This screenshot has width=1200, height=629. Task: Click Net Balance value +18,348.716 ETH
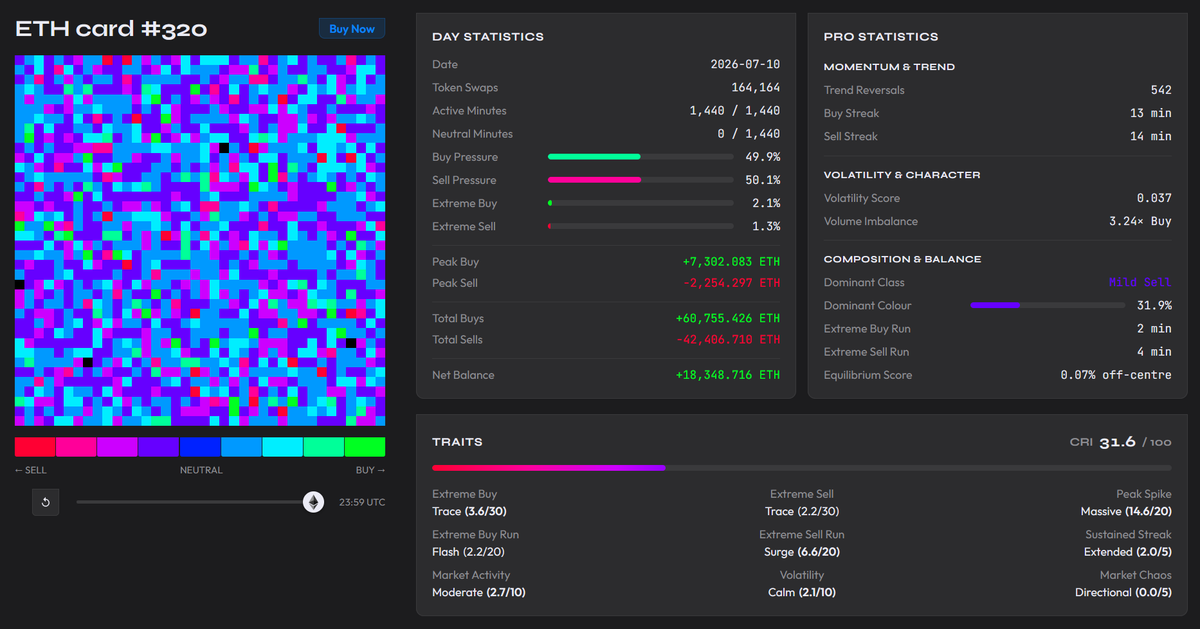pyautogui.click(x=728, y=375)
